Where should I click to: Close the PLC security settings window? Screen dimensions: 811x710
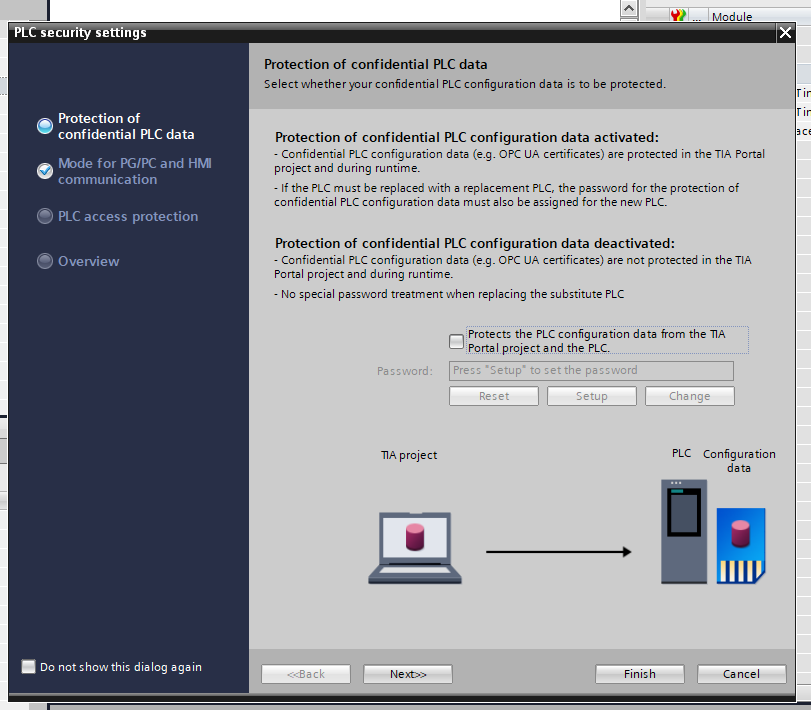click(785, 33)
